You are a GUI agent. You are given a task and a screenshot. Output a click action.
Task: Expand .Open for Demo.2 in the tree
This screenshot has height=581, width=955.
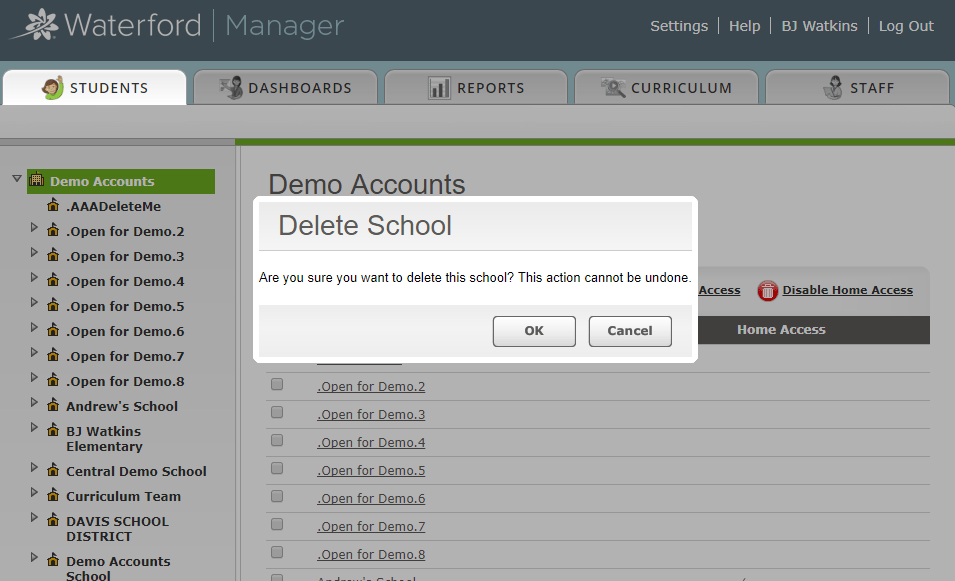34,228
